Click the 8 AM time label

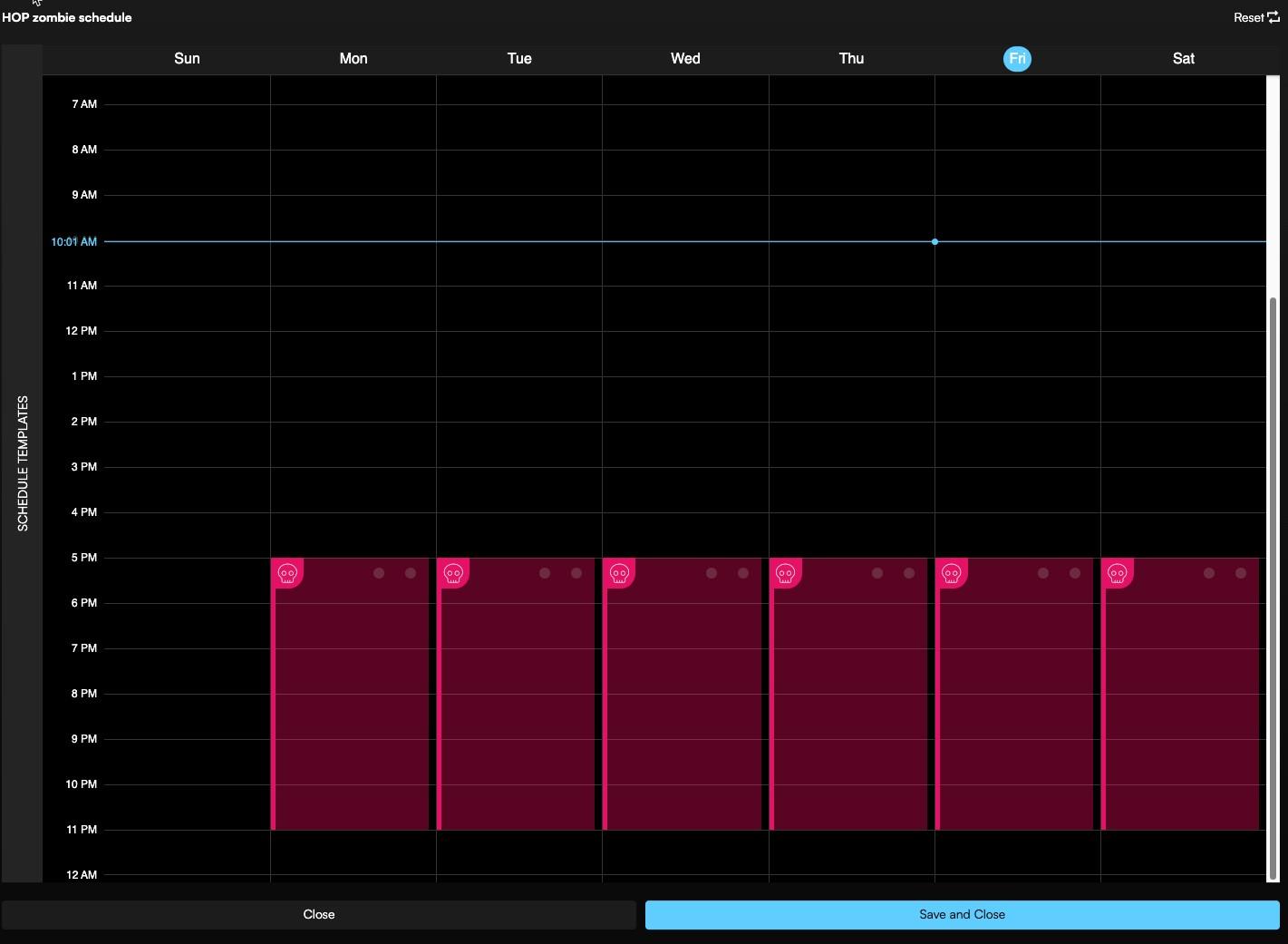[84, 150]
